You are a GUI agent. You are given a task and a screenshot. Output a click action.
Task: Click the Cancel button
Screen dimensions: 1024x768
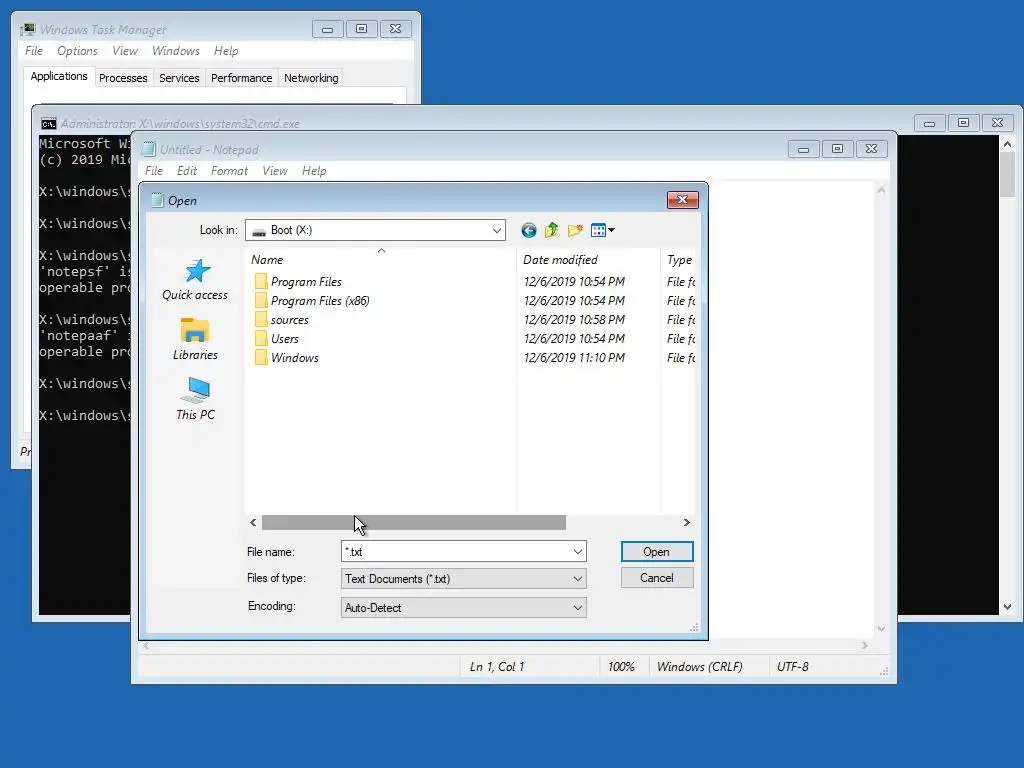pyautogui.click(x=657, y=578)
